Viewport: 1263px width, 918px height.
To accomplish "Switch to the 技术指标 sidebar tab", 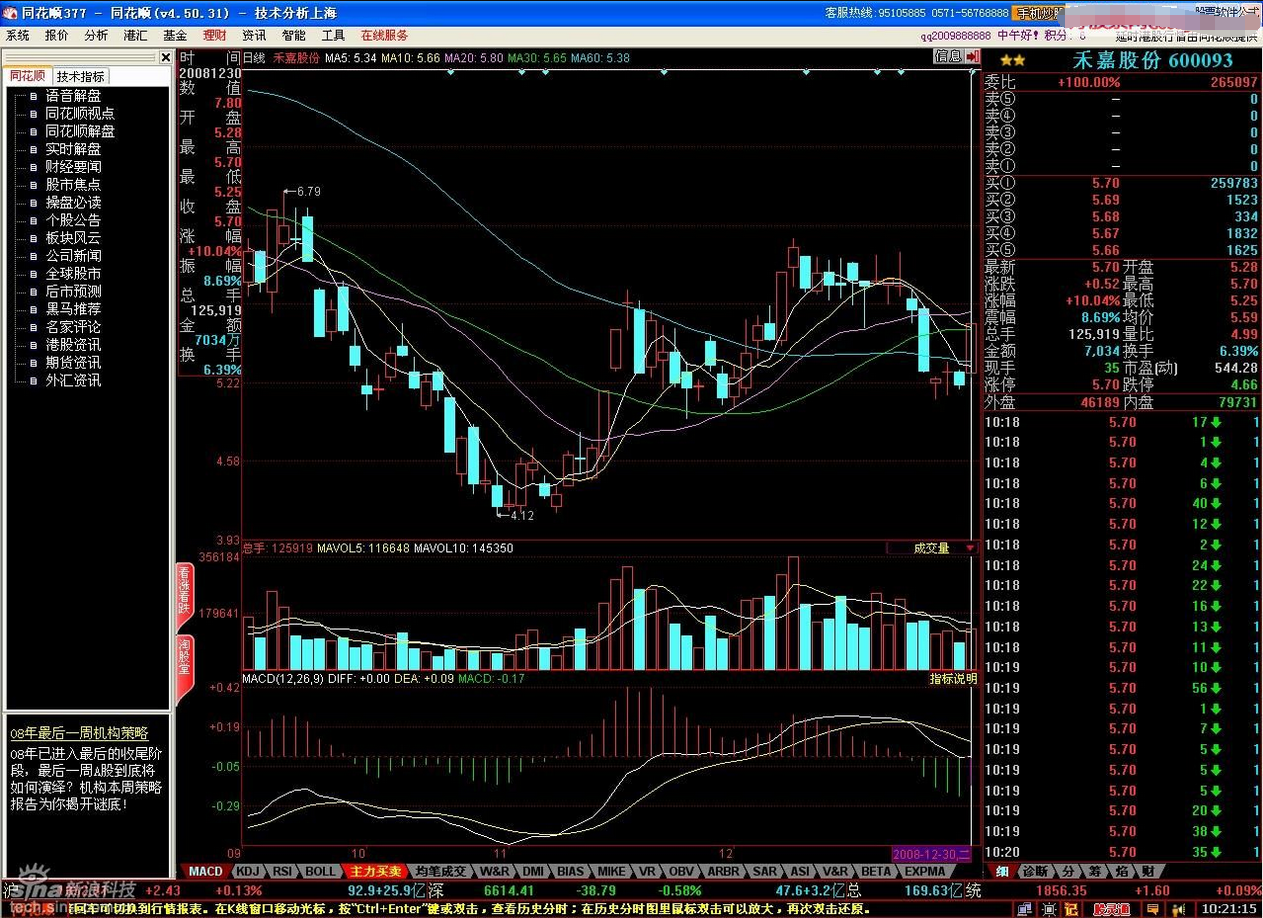I will click(x=79, y=76).
